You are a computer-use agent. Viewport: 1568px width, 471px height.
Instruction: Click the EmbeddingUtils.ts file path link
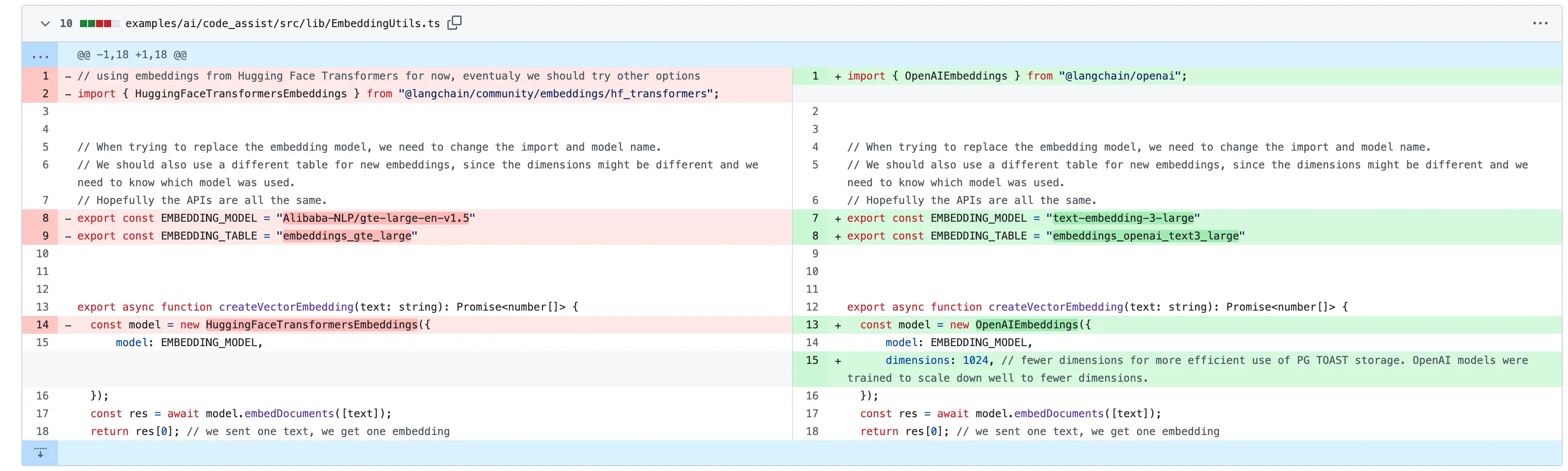(282, 24)
